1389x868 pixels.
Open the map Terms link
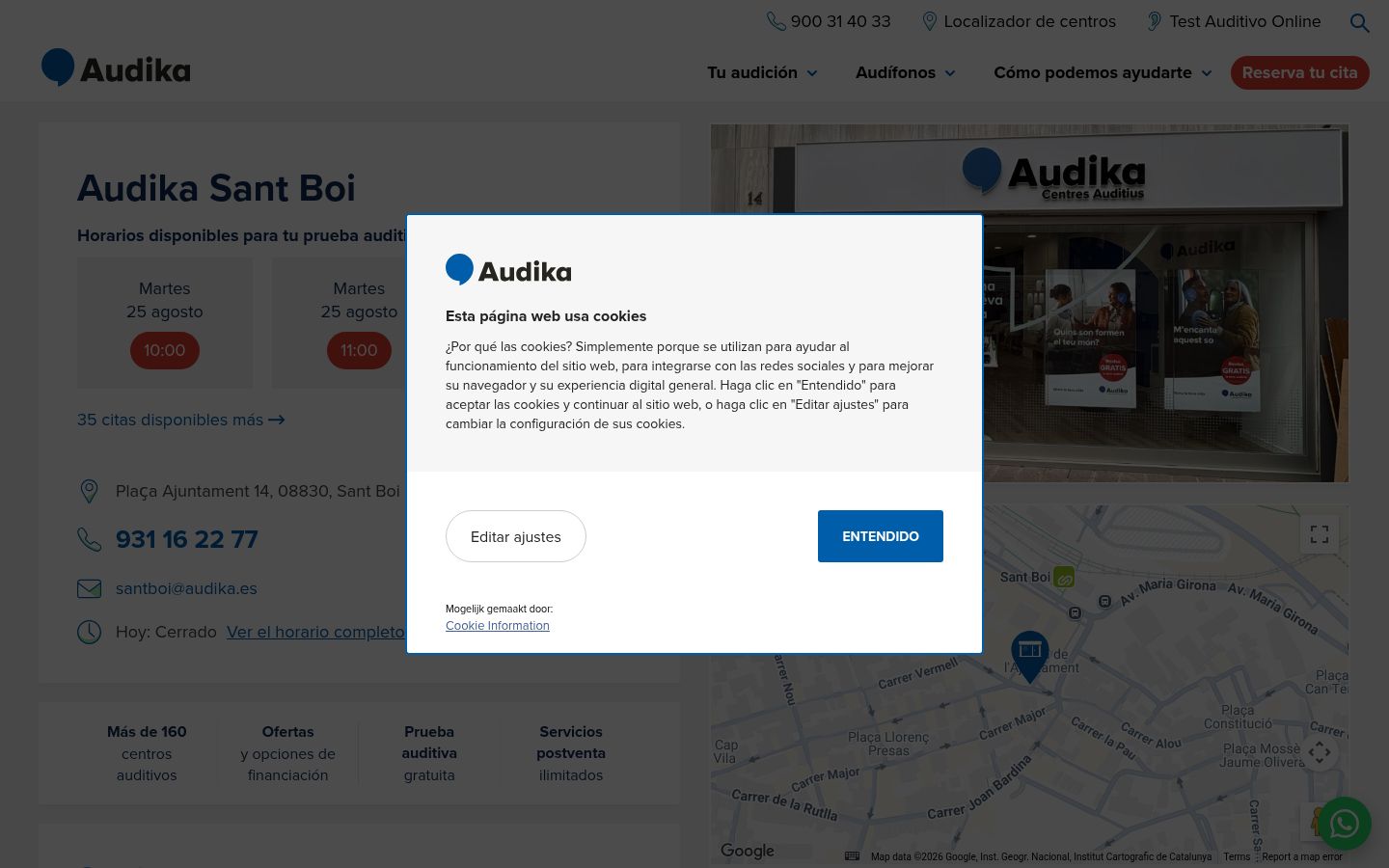click(1237, 856)
